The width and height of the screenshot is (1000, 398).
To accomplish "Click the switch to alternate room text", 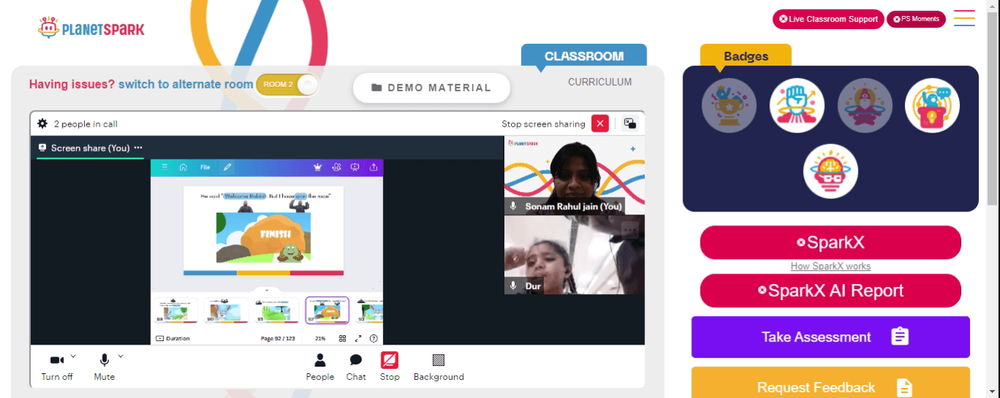I will click(x=186, y=84).
